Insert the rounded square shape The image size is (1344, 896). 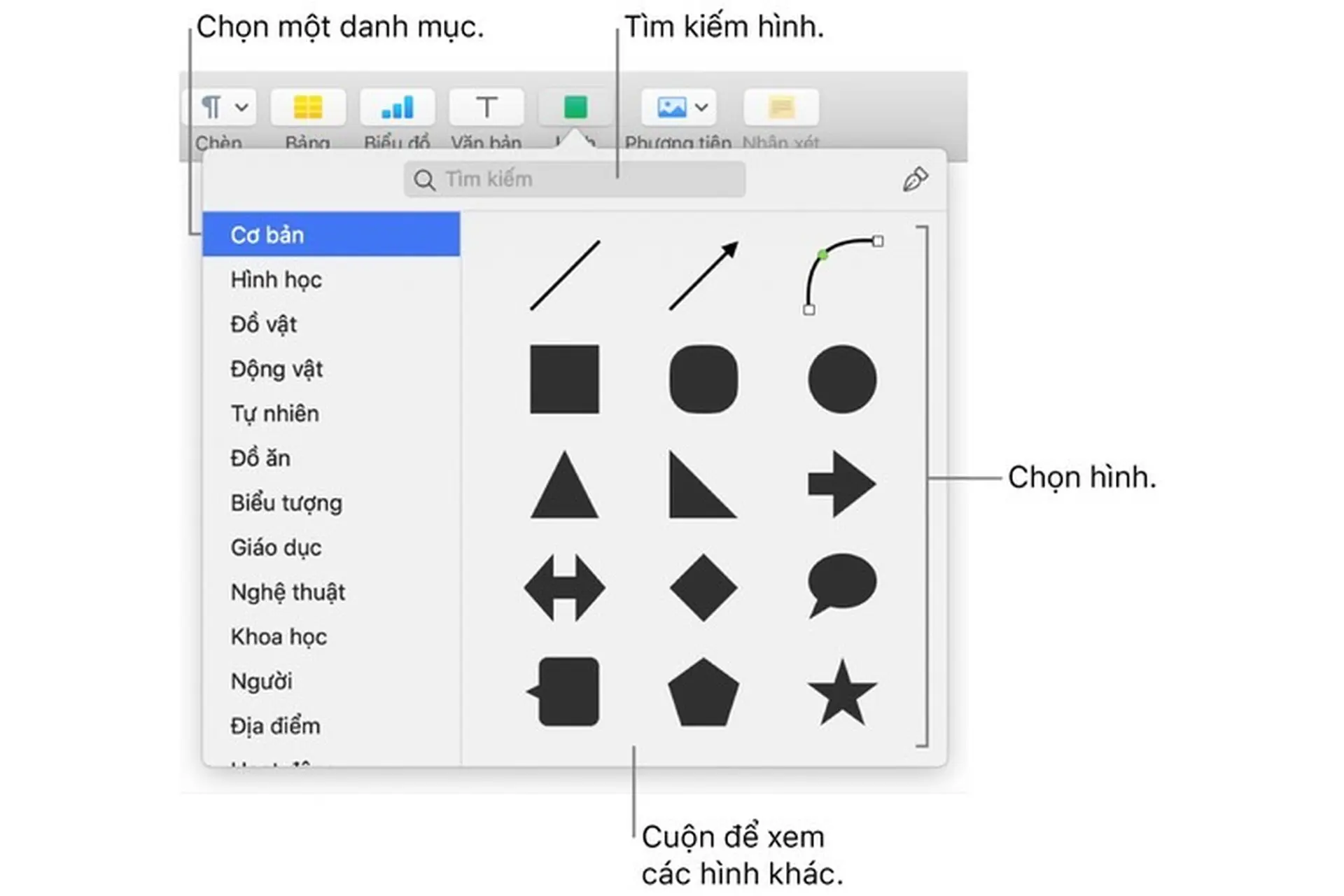(x=703, y=379)
